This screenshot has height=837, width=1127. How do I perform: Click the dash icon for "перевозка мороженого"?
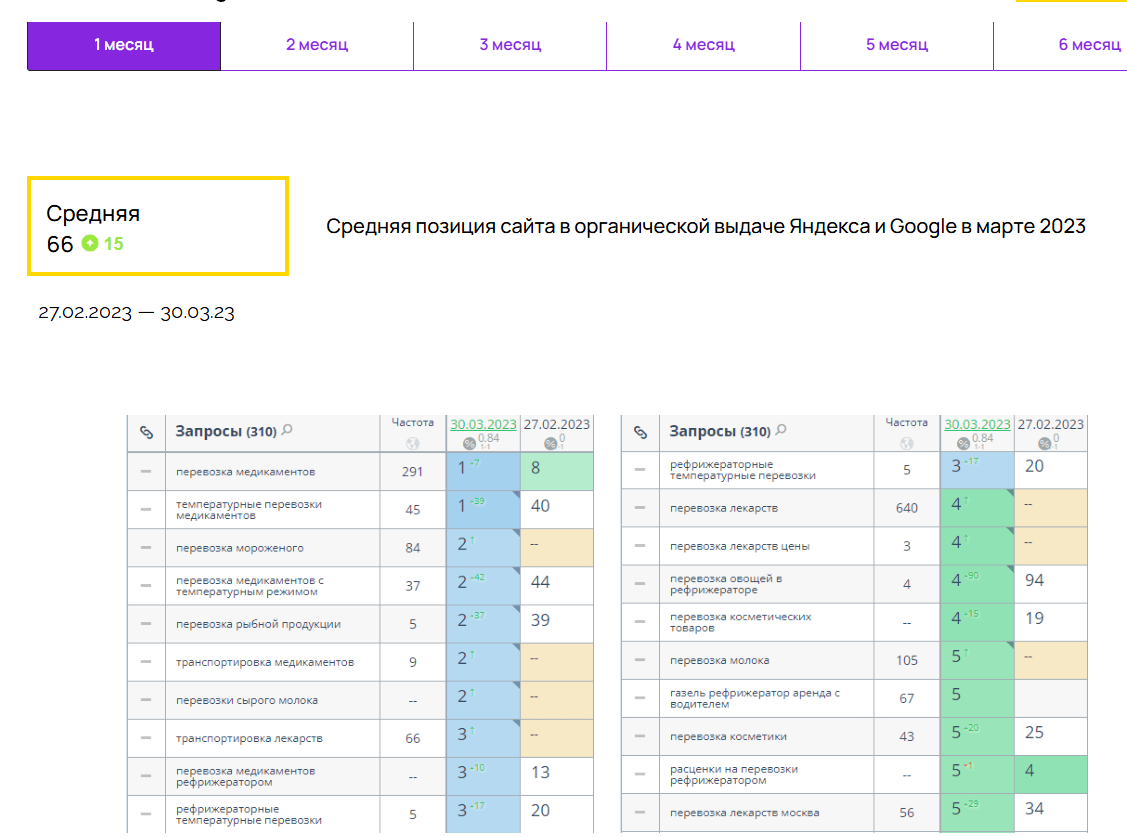coord(146,547)
